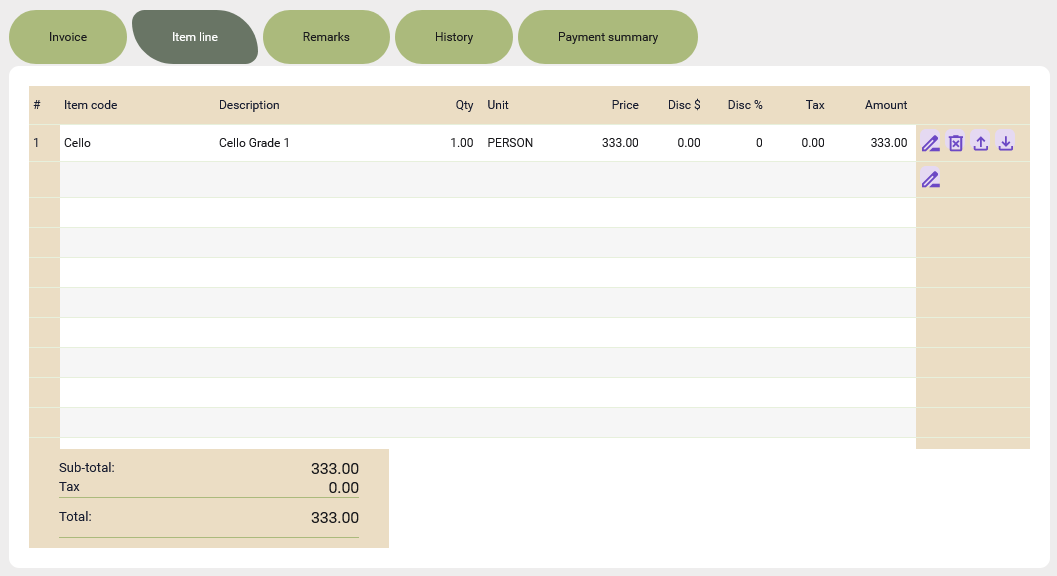The height and width of the screenshot is (576, 1057).
Task: Move the Cello line up
Action: point(980,143)
